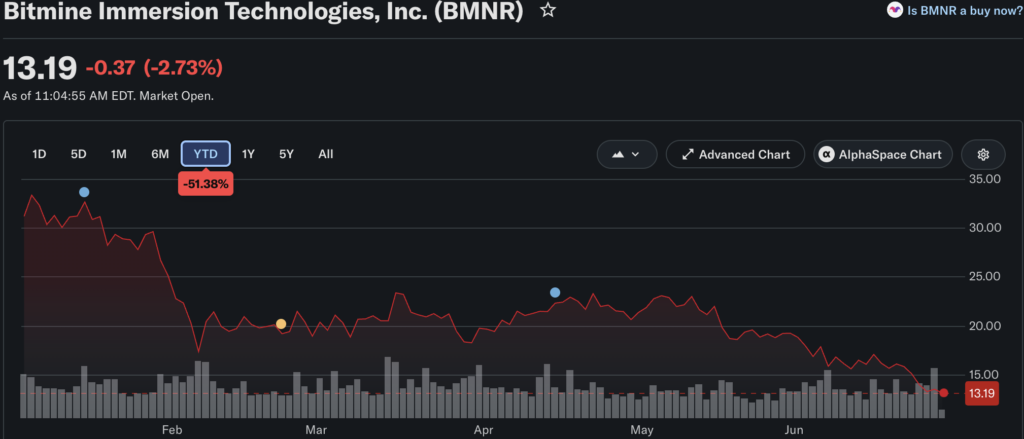Show the 5Y time range

[286, 154]
